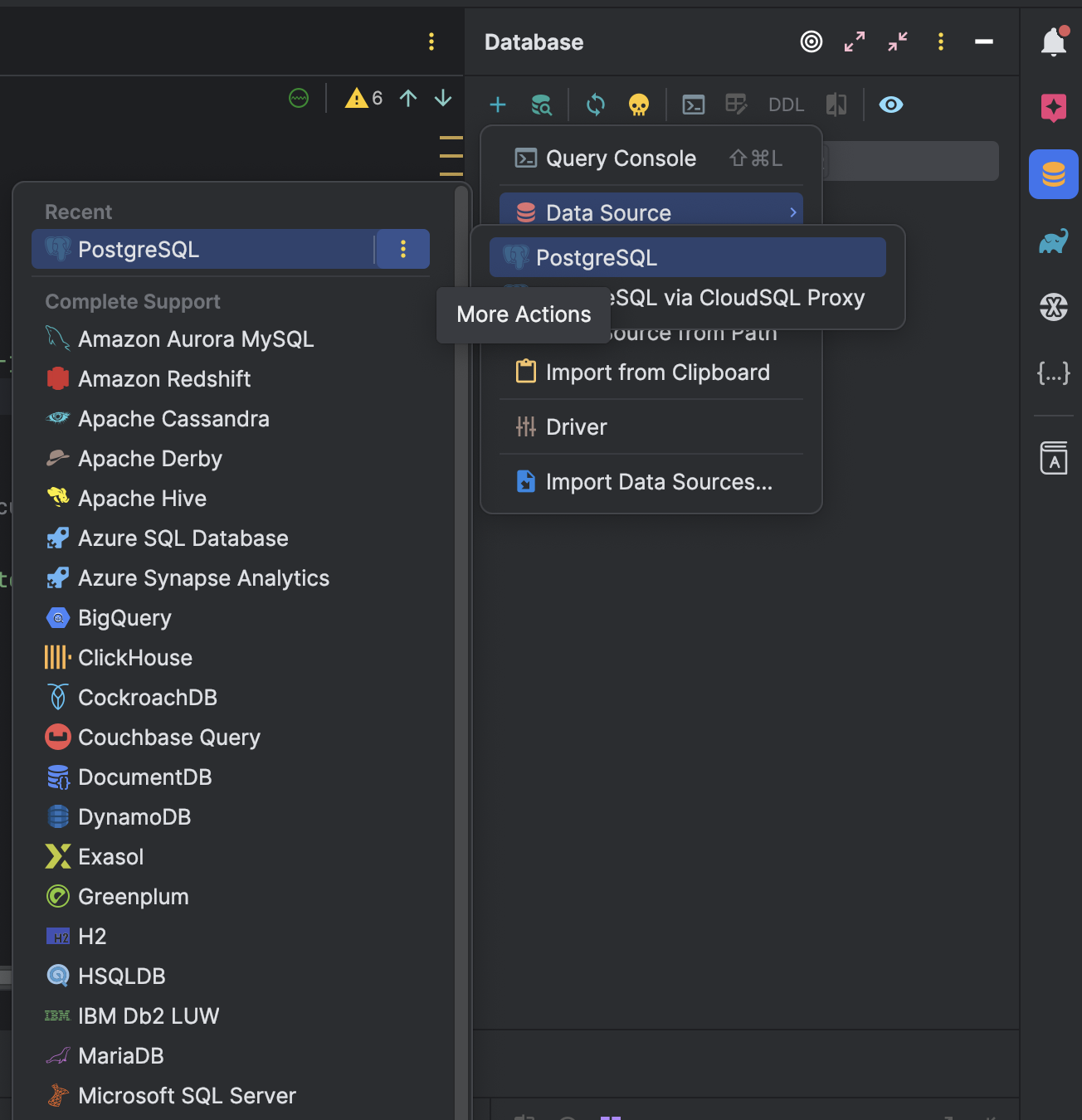
Task: Select Couchbase Query
Action: [x=231, y=738]
